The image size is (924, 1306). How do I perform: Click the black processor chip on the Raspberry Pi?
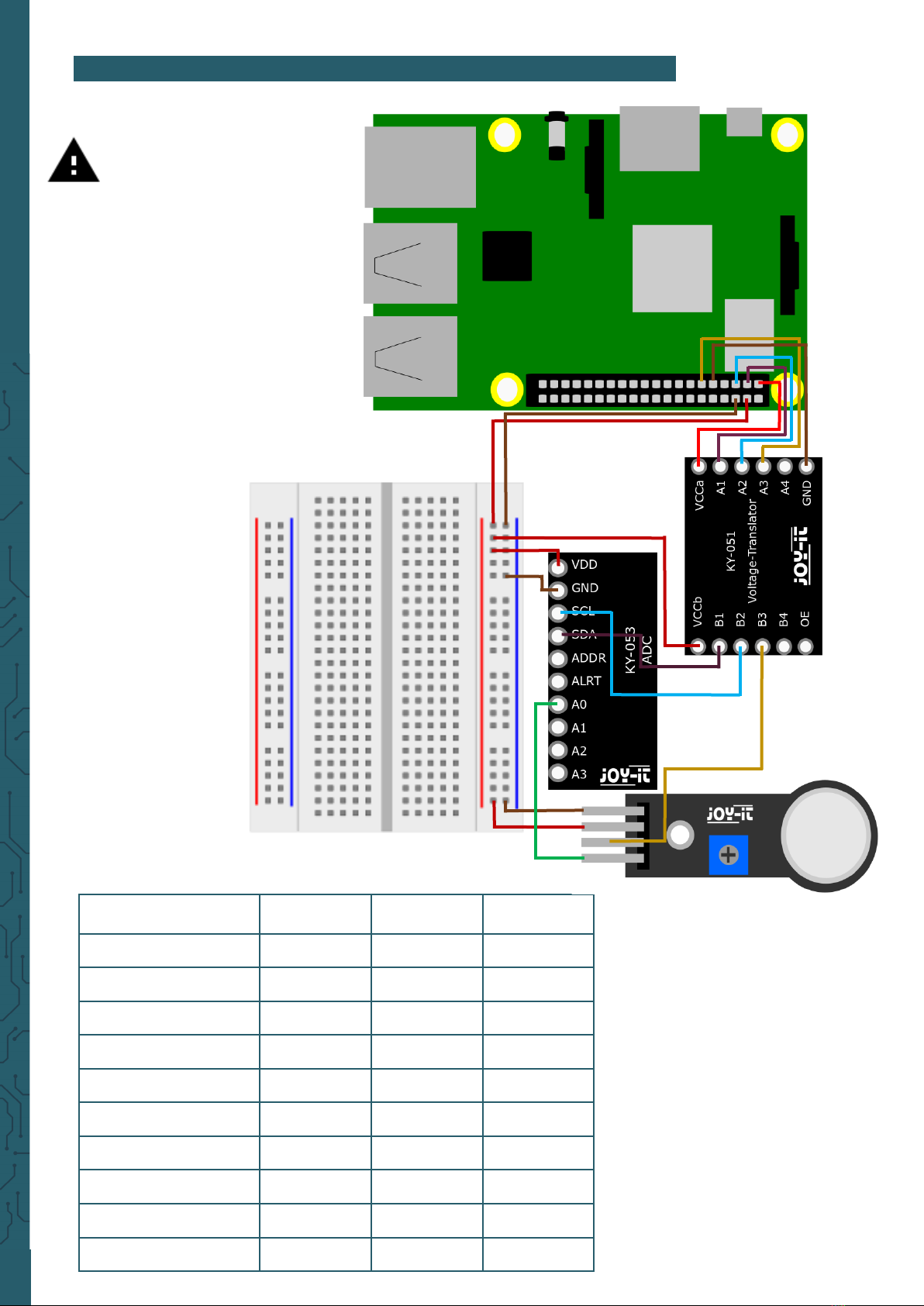(507, 256)
